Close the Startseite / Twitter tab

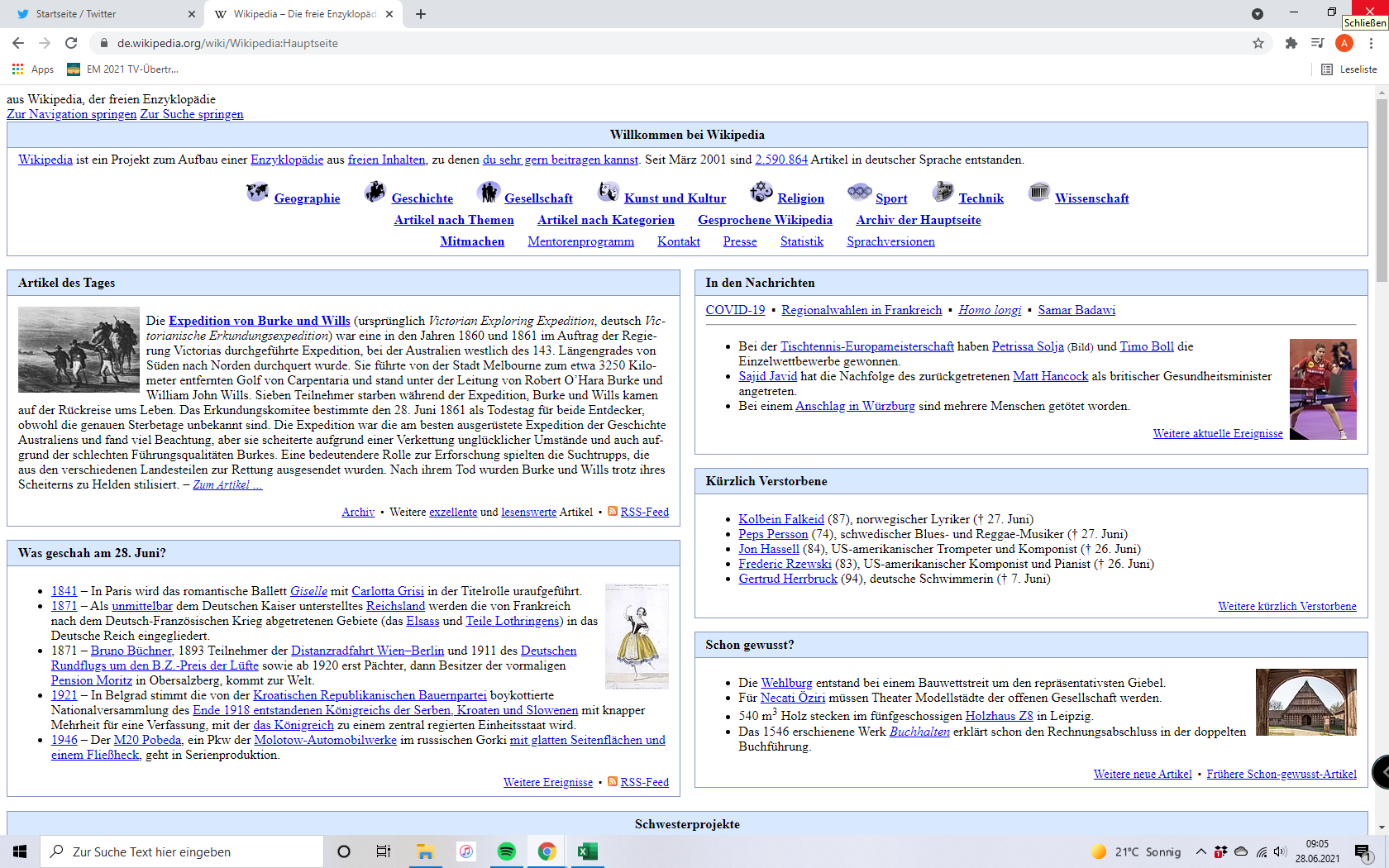tap(192, 14)
